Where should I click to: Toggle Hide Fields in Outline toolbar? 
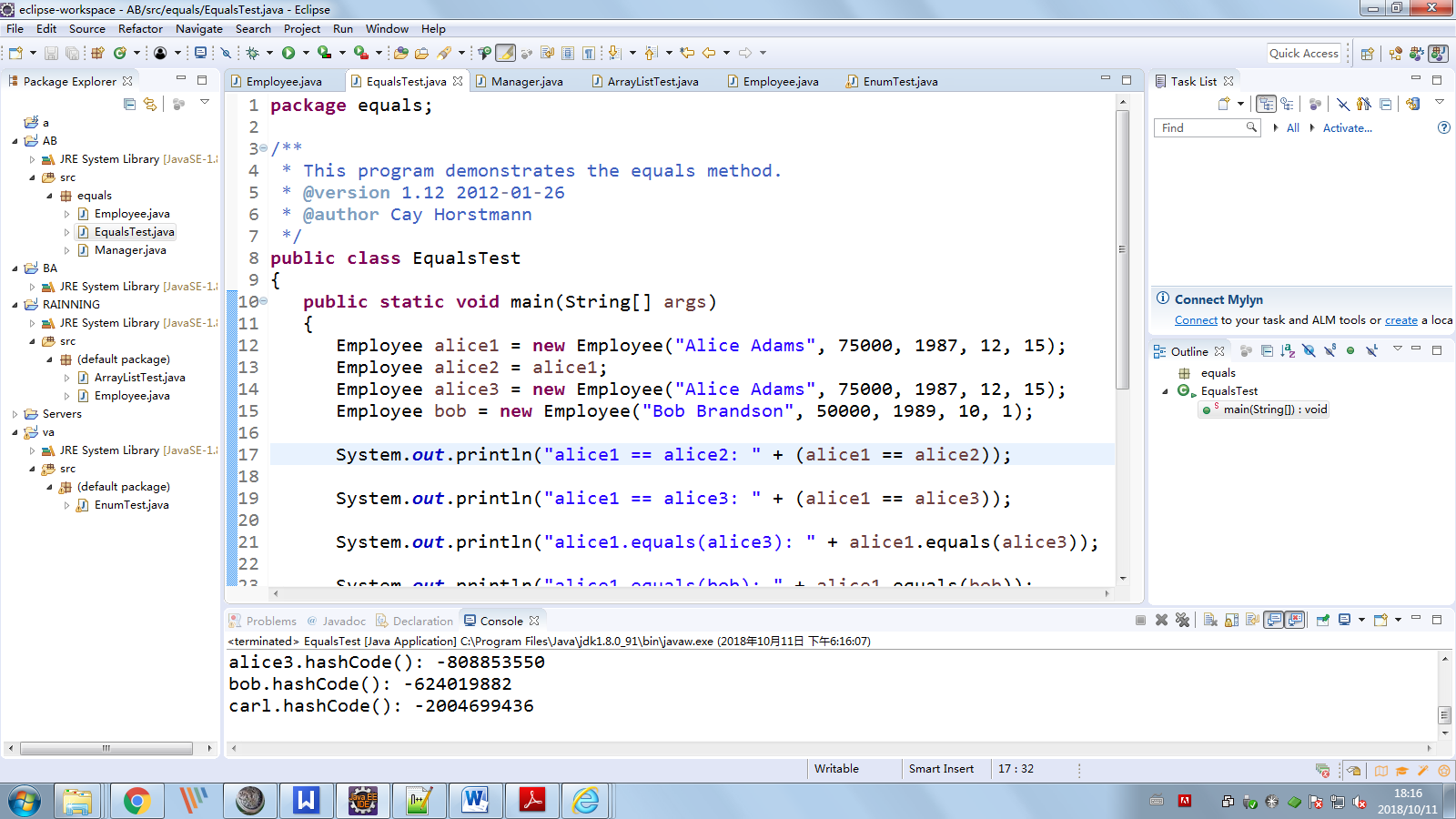coord(1309,350)
